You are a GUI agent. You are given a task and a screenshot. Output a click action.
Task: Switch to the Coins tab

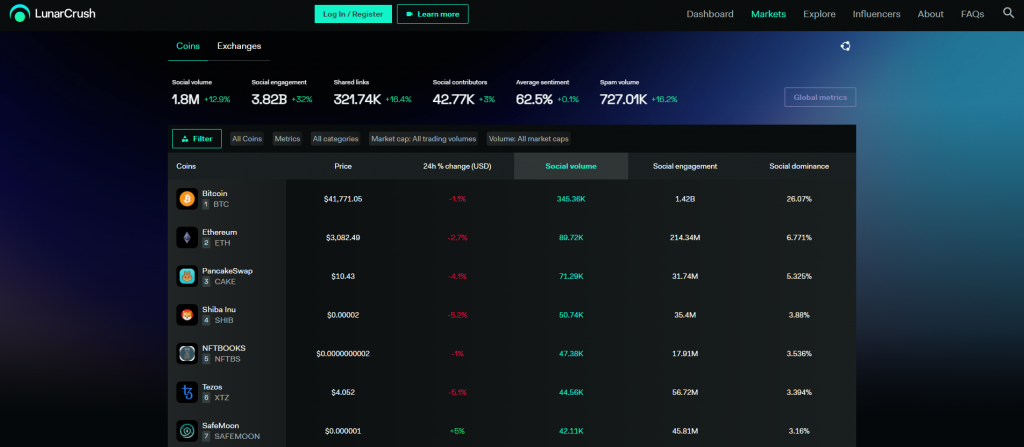coord(188,46)
